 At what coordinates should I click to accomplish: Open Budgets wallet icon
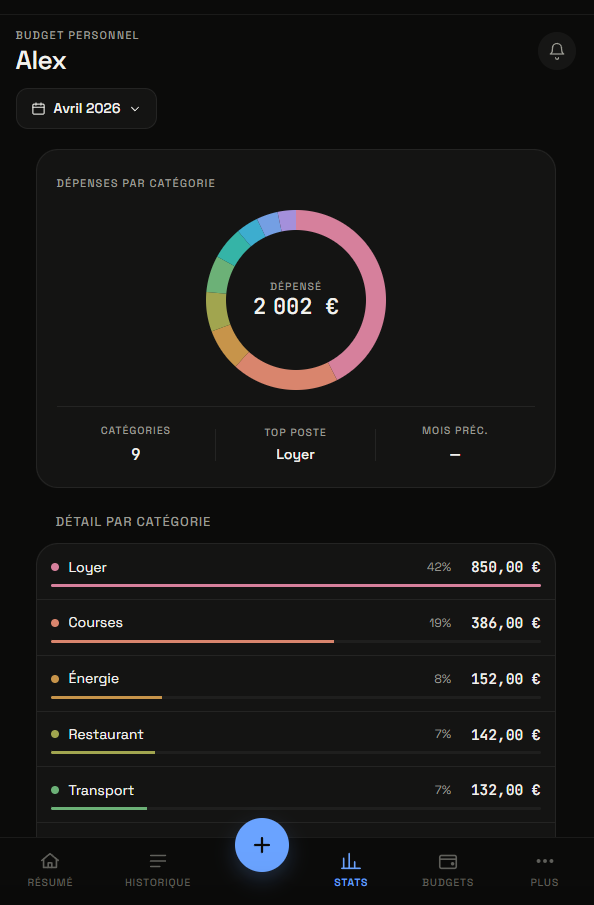click(x=447, y=861)
